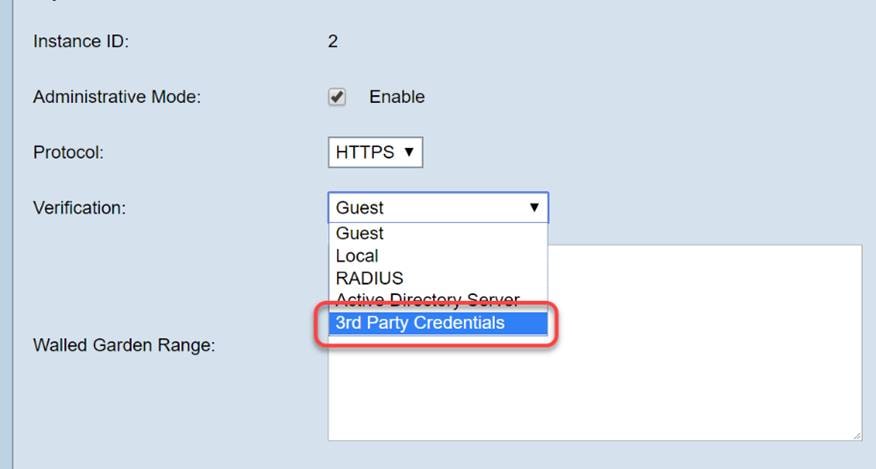Select Guest from the verification list
Screen dimensions: 876x469
(360, 233)
